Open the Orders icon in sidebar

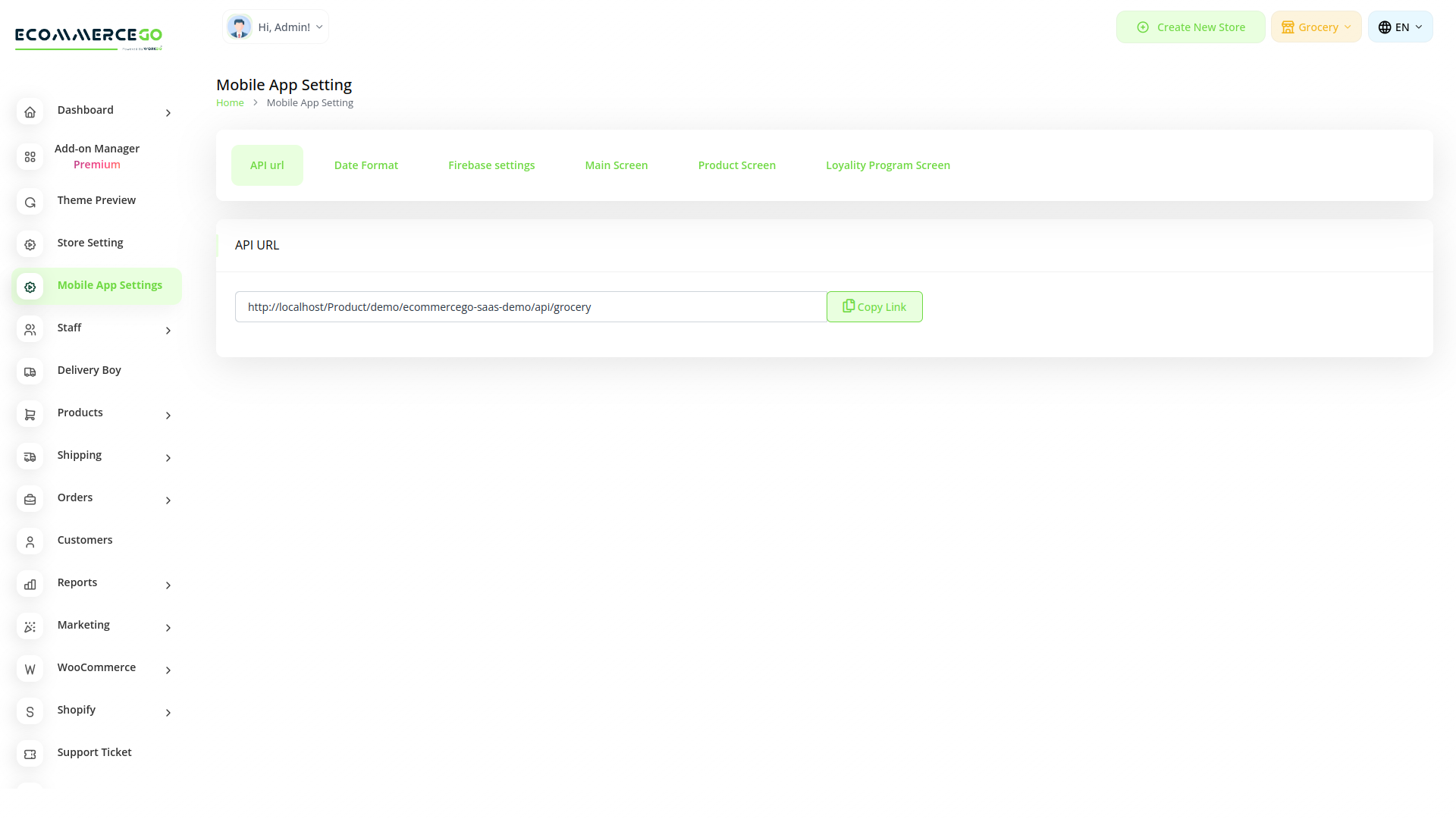(30, 499)
